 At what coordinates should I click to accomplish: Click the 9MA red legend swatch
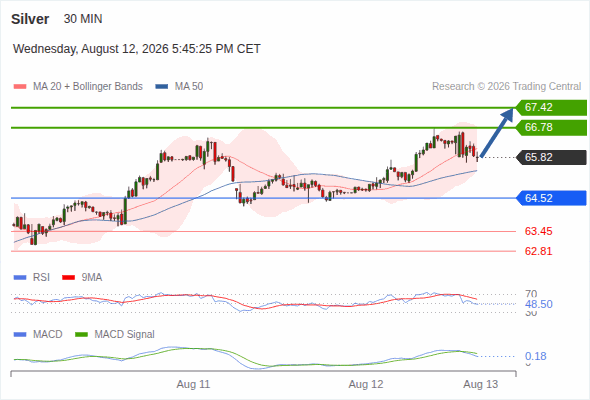click(68, 278)
